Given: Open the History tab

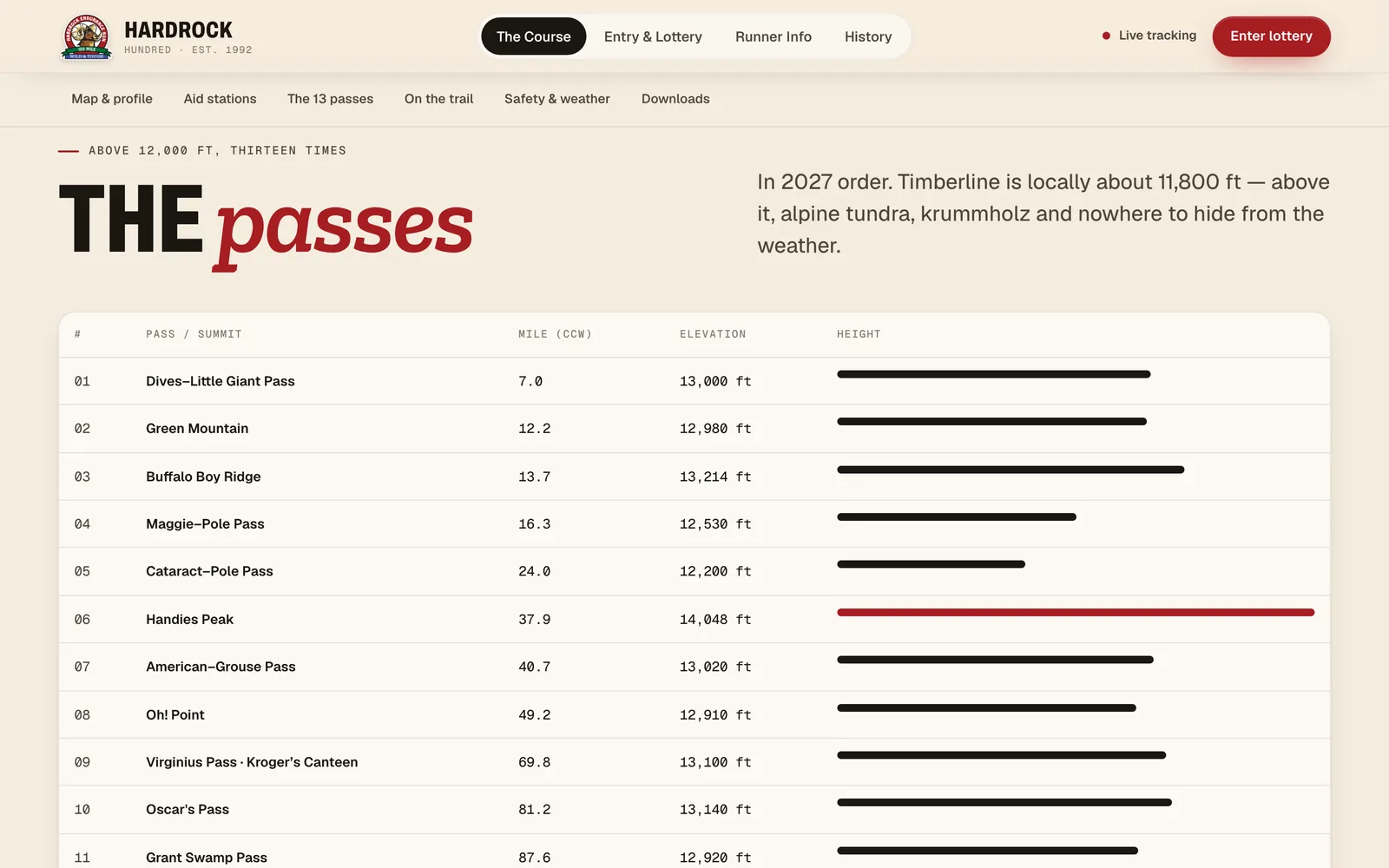Looking at the screenshot, I should (x=868, y=36).
